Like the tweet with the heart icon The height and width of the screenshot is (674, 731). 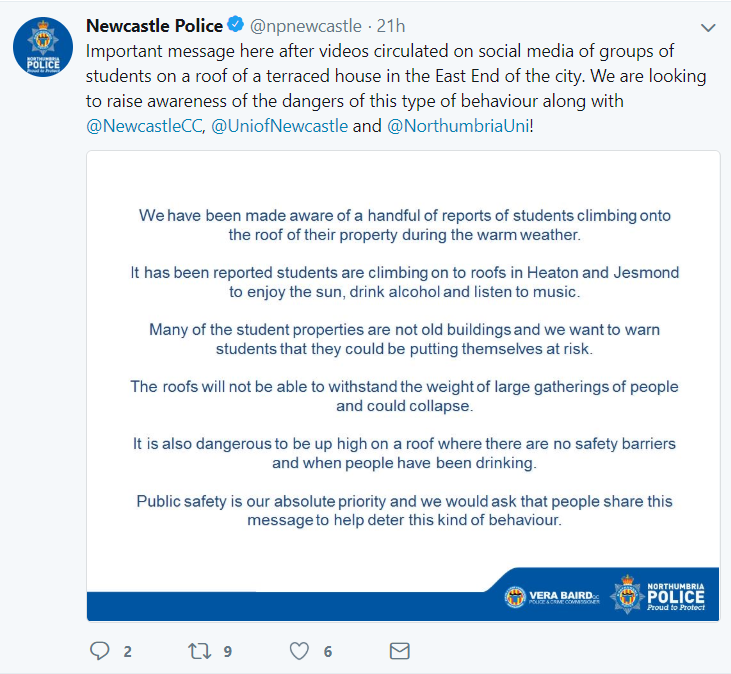(x=299, y=651)
